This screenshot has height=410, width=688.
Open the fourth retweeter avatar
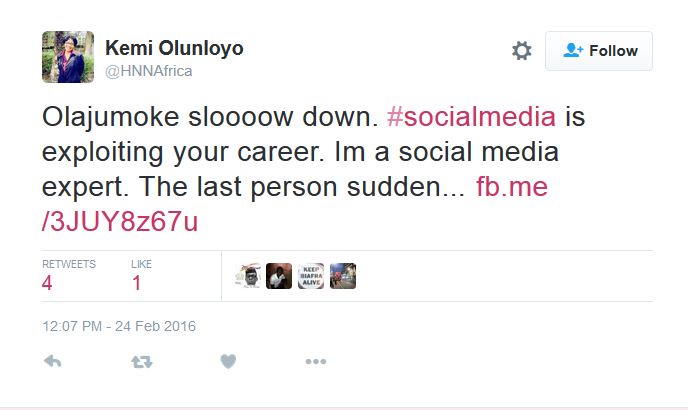tap(343, 276)
